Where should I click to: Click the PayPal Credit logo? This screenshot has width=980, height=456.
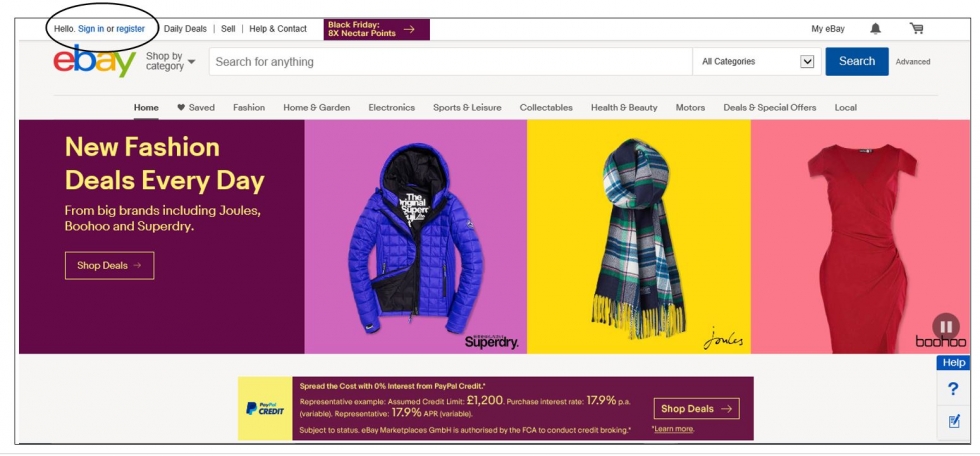[264, 409]
